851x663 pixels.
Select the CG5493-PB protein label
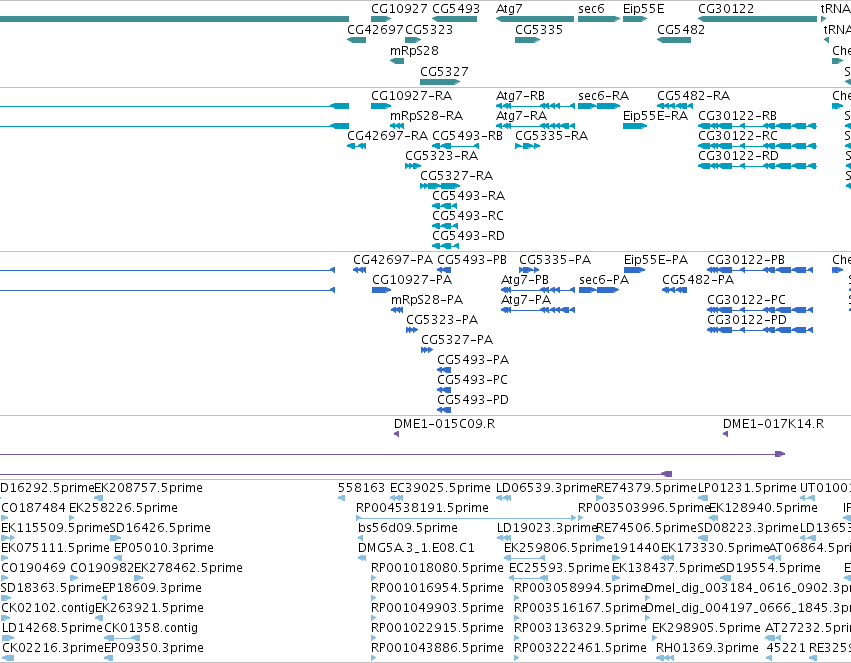click(472, 260)
